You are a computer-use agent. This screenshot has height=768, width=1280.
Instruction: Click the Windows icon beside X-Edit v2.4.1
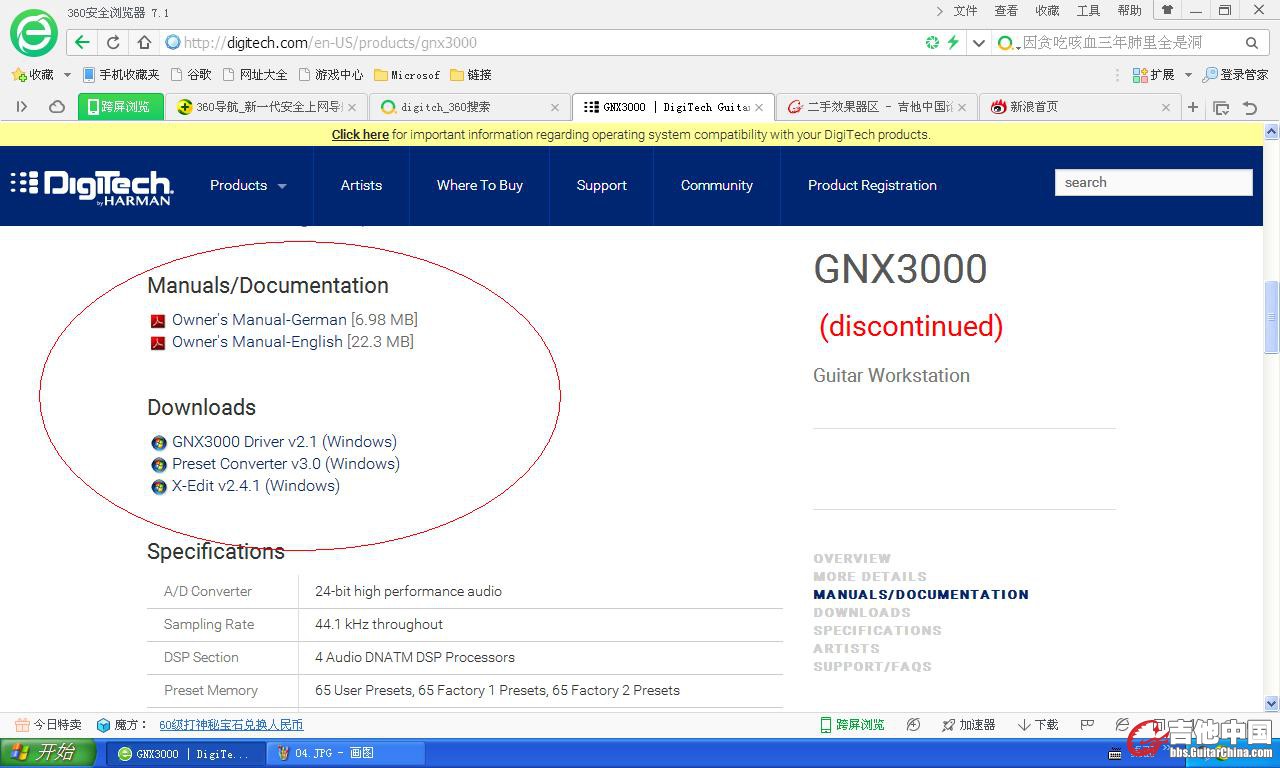click(x=159, y=487)
